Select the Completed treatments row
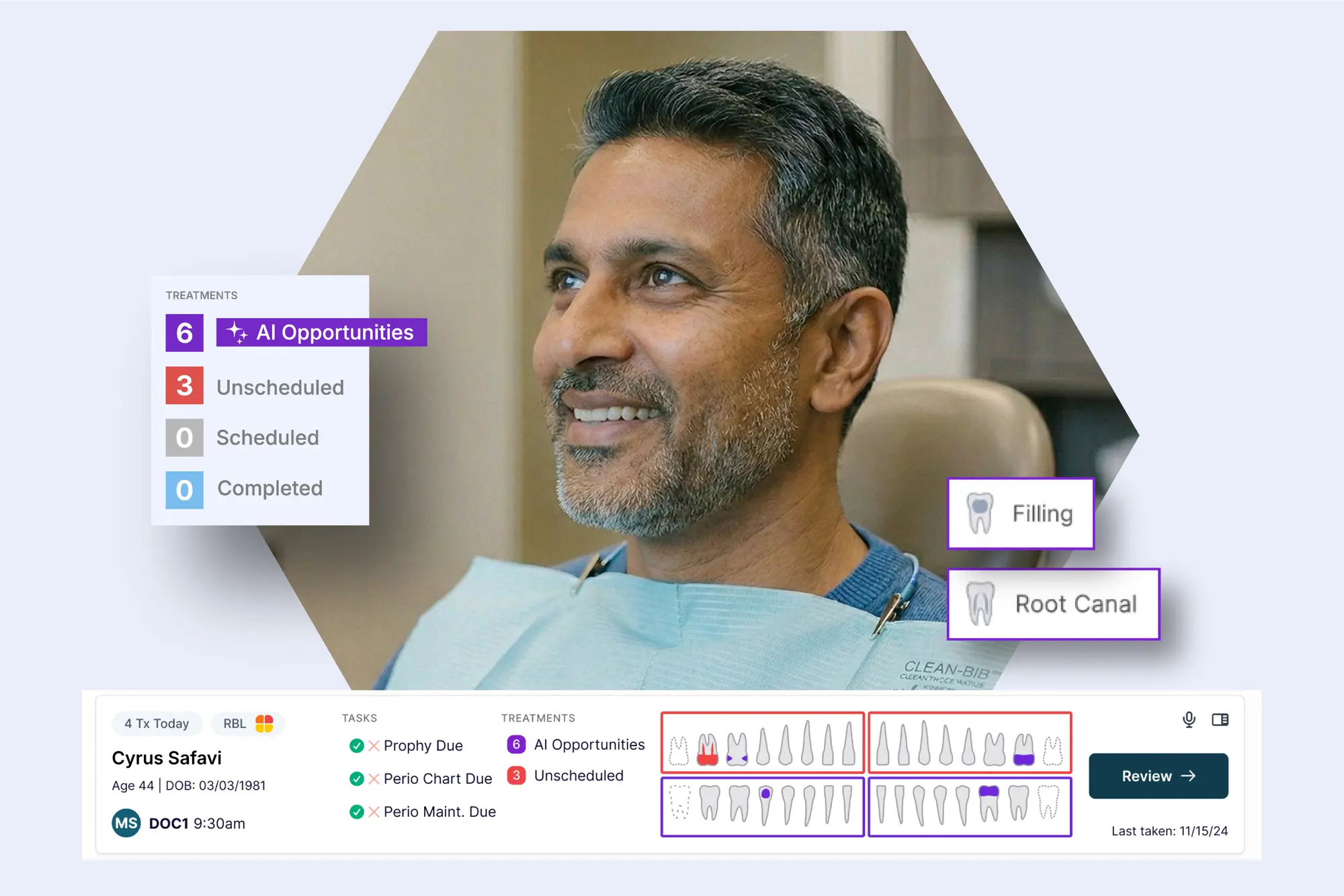This screenshot has width=1344, height=896. [269, 488]
